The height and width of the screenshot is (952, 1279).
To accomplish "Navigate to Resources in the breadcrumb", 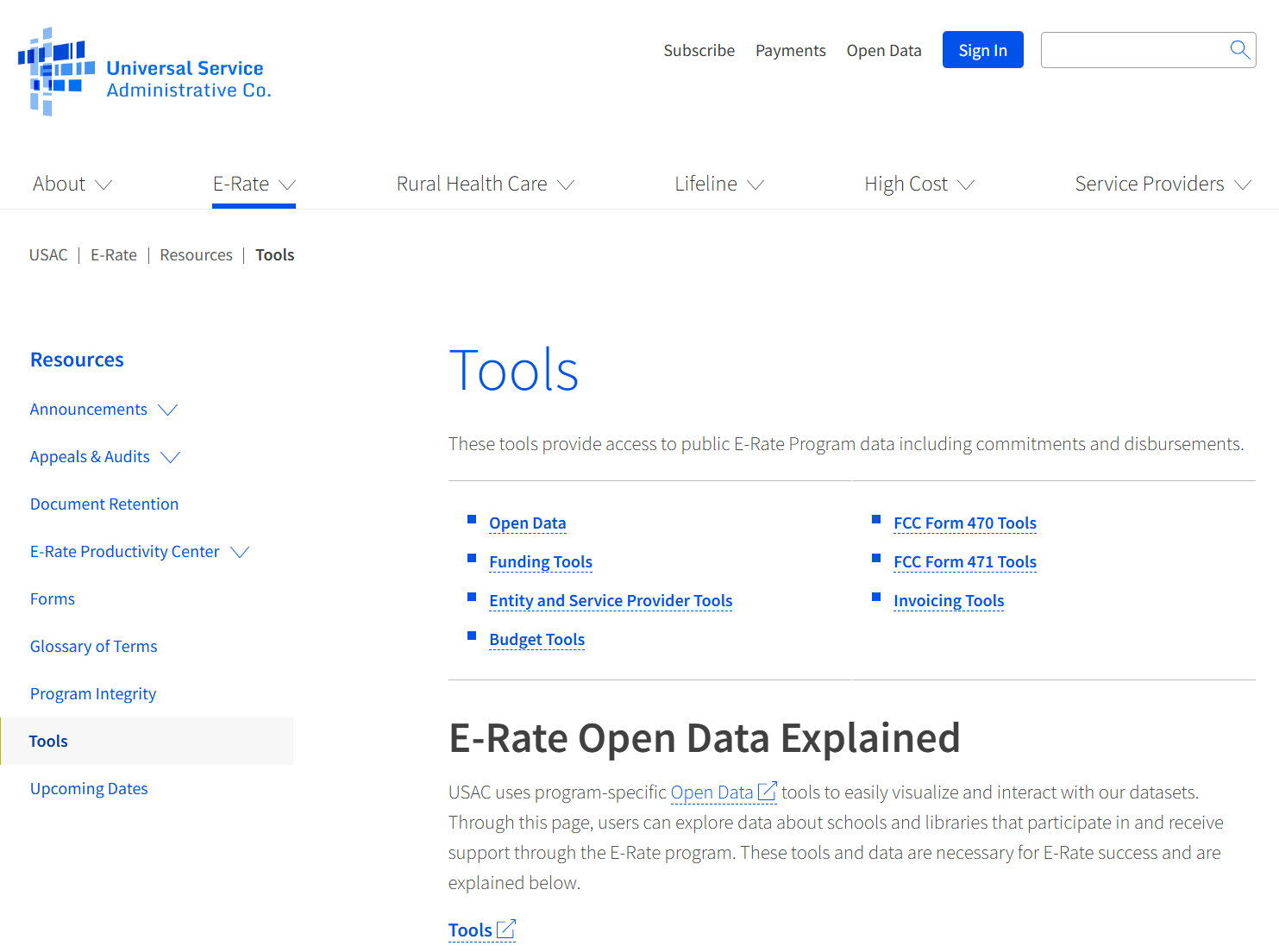I will tap(196, 255).
